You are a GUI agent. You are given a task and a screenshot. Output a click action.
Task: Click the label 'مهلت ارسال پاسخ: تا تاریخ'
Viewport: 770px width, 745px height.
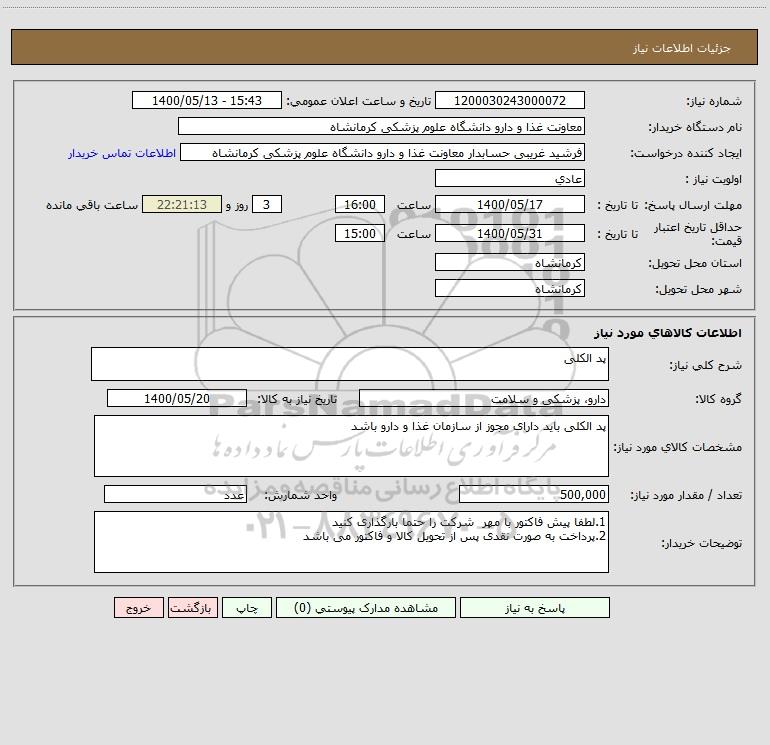(670, 205)
